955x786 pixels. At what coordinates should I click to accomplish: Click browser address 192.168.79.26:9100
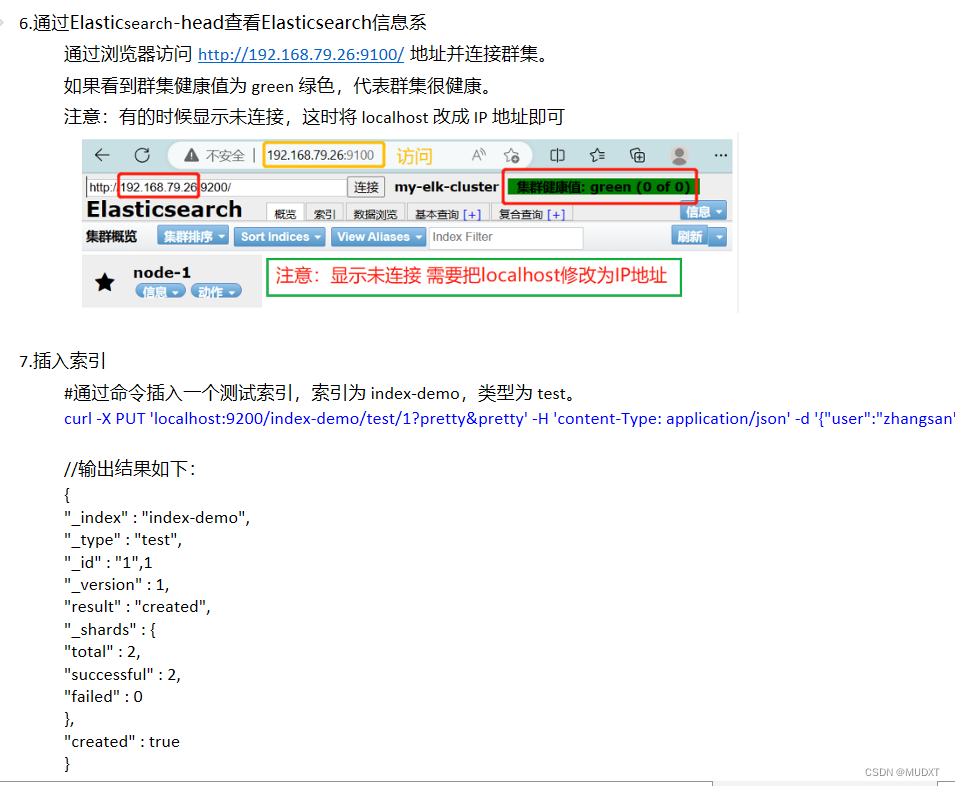pyautogui.click(x=320, y=155)
